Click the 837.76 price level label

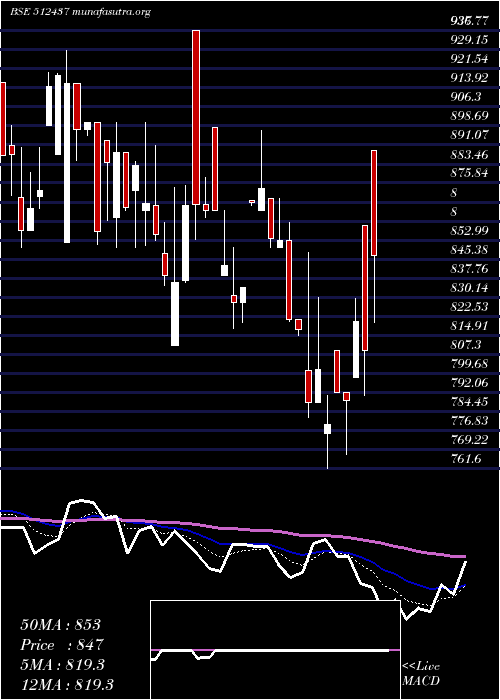(x=470, y=269)
